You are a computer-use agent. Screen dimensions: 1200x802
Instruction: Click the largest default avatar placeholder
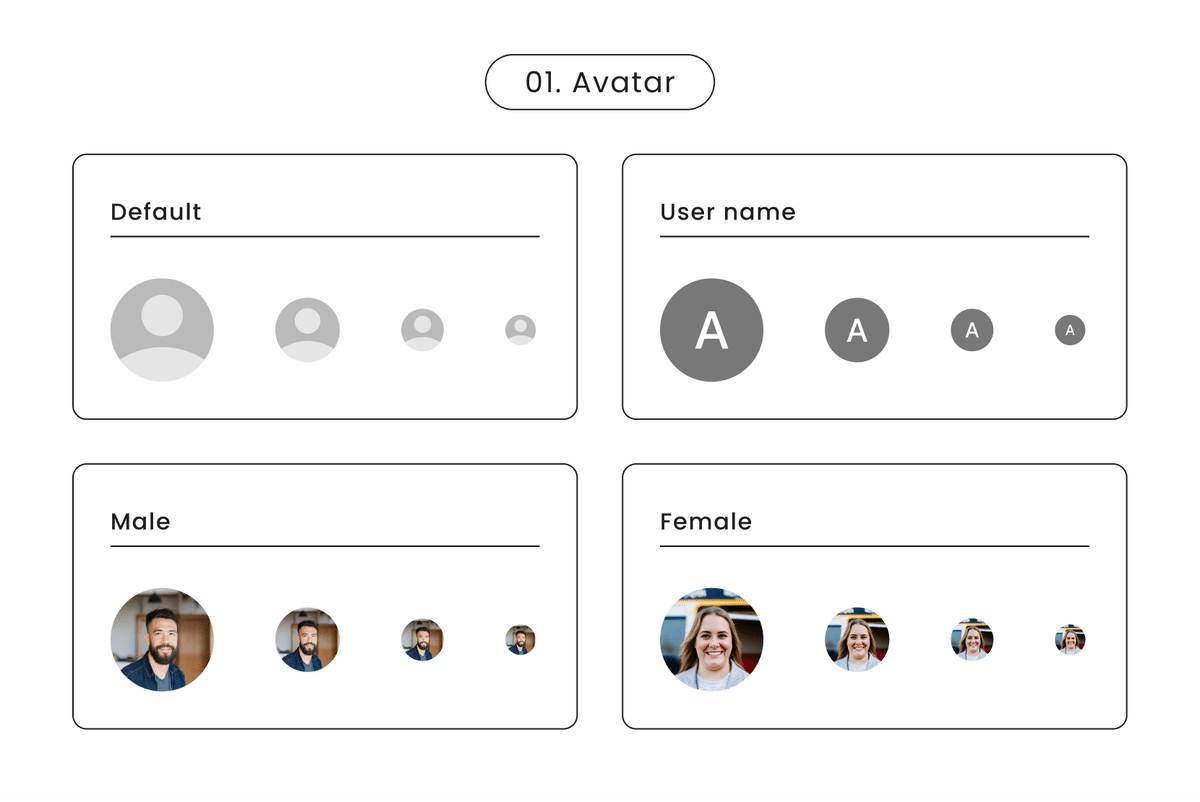(x=162, y=330)
